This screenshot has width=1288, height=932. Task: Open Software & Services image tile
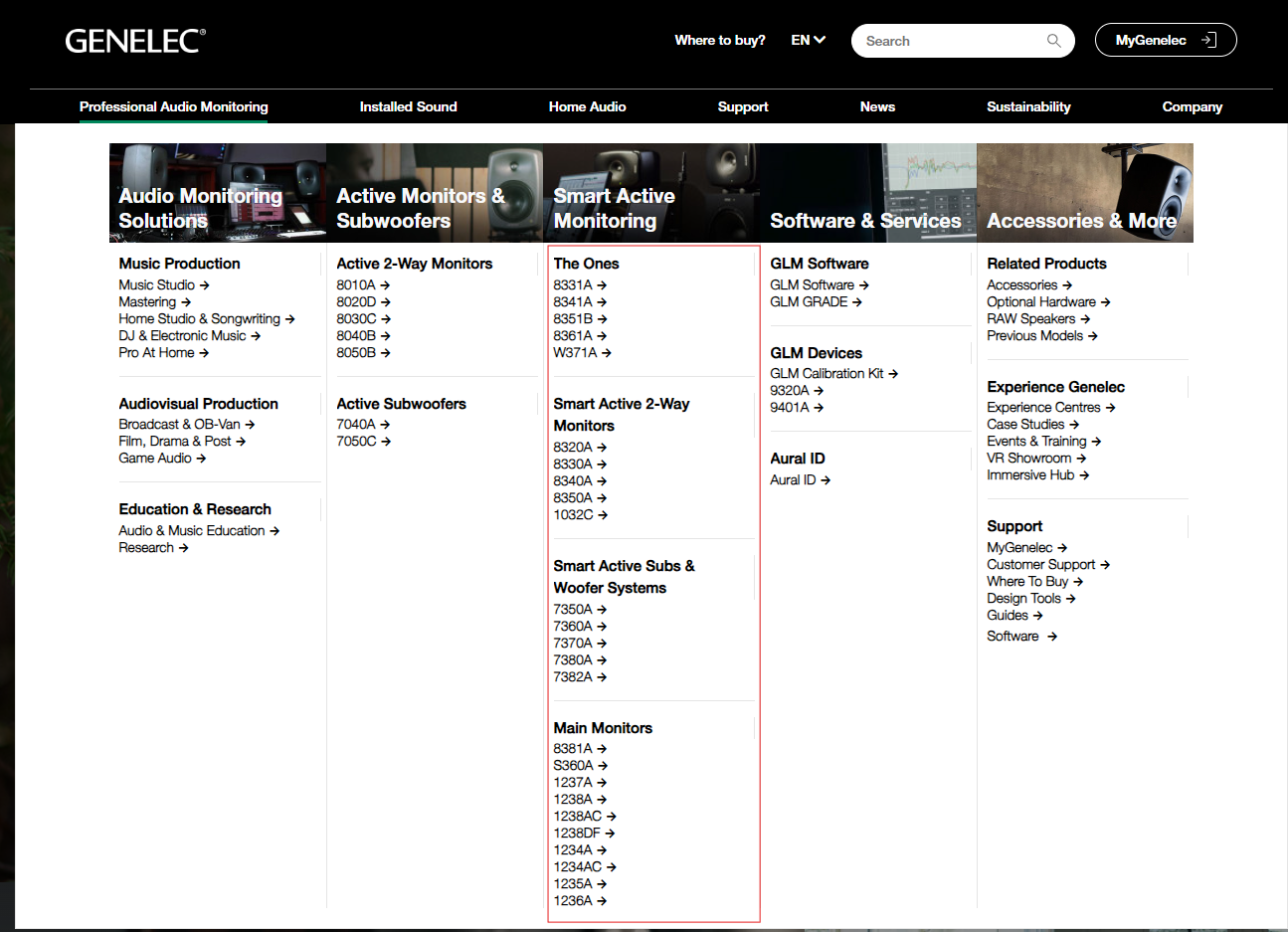click(x=868, y=193)
